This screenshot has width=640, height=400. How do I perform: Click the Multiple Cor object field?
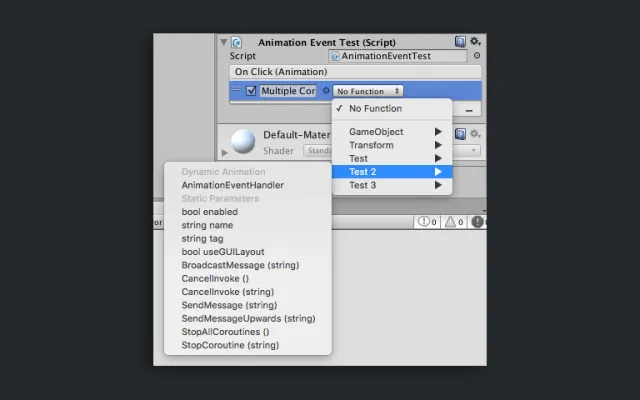coord(288,91)
